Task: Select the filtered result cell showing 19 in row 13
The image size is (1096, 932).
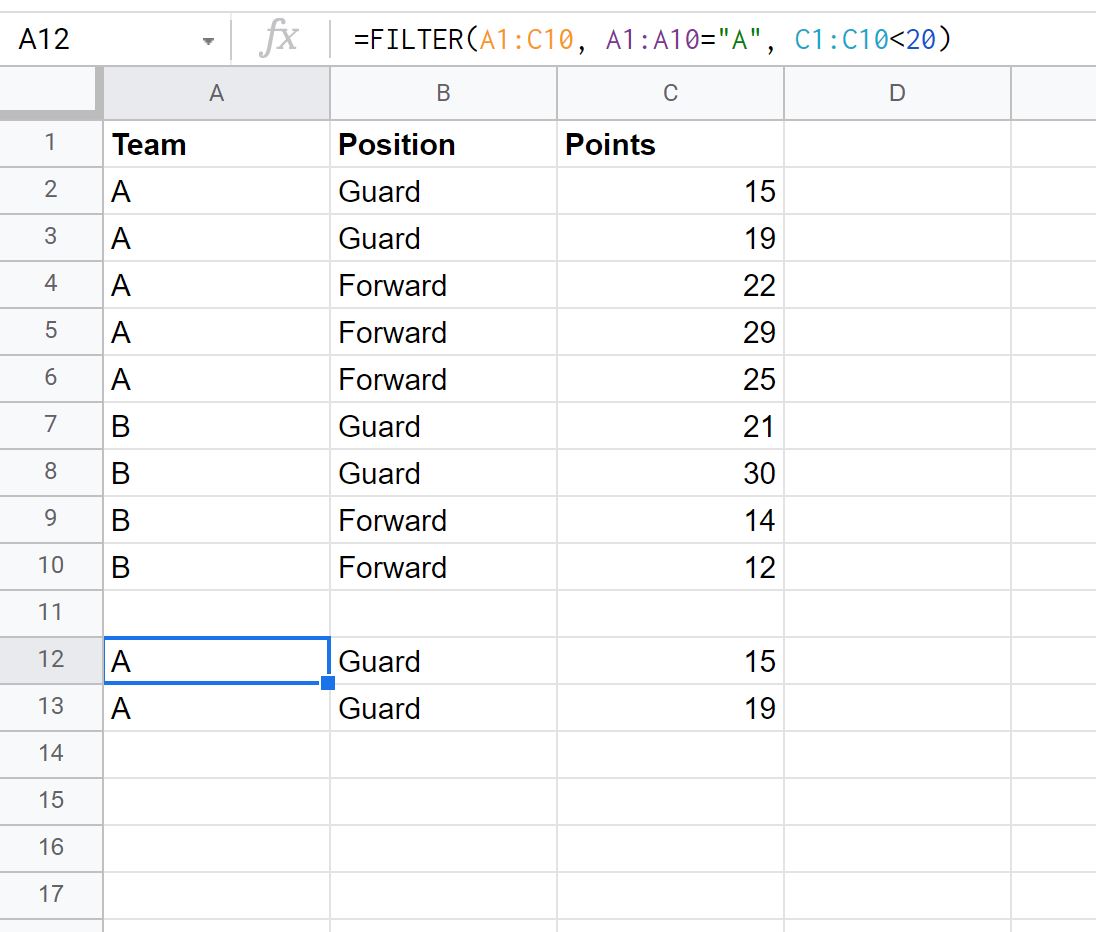Action: (670, 708)
